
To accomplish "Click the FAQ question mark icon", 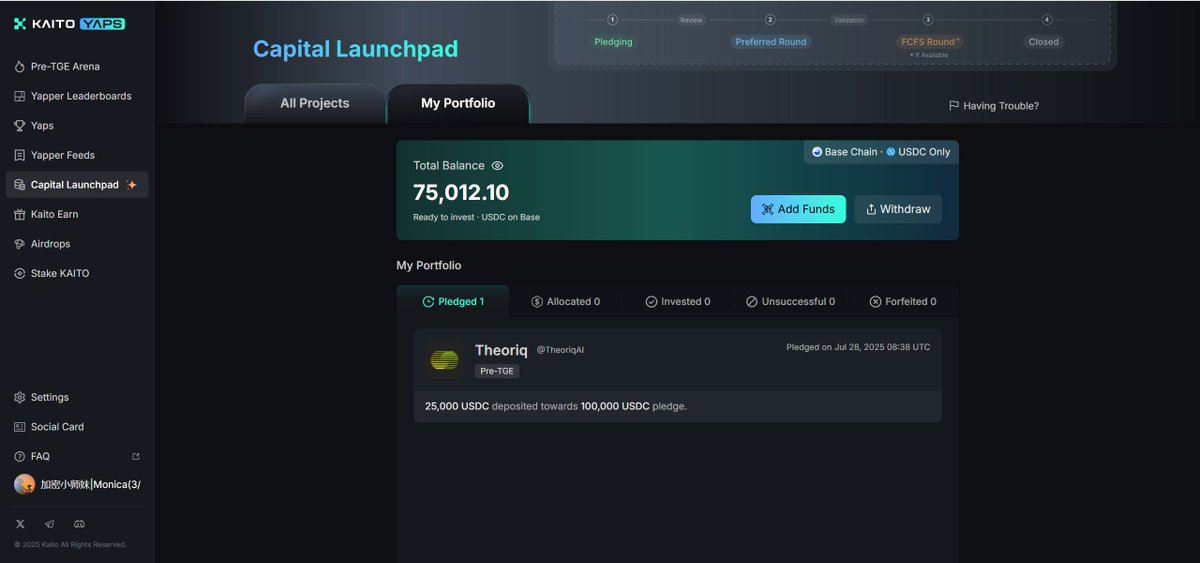I will click(20, 456).
